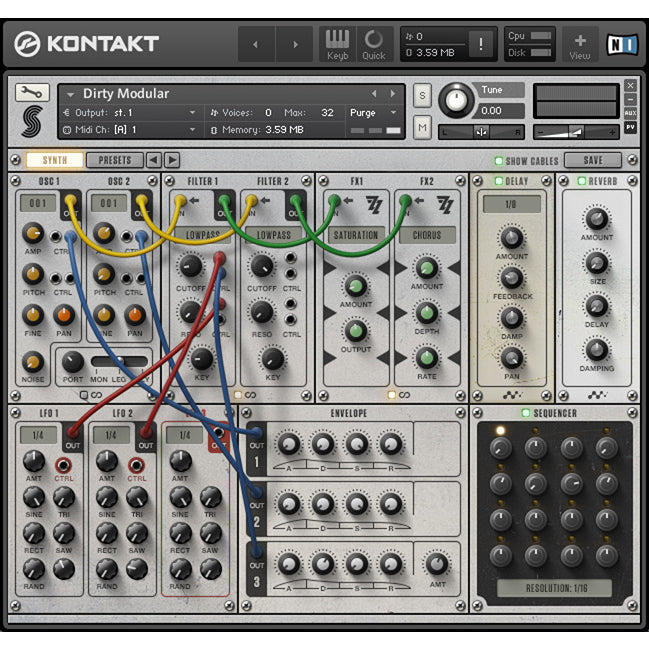Switch to the PRESETS tab

115,160
